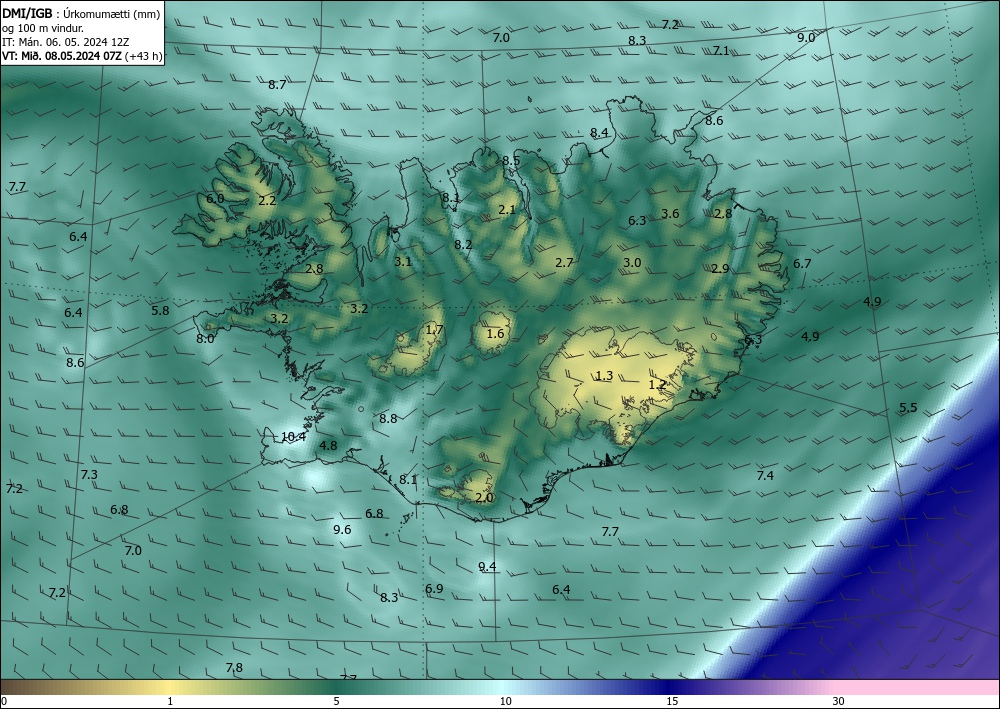Click the 8.0 value near Snæfellsnes tip
The image size is (1000, 709).
point(205,339)
